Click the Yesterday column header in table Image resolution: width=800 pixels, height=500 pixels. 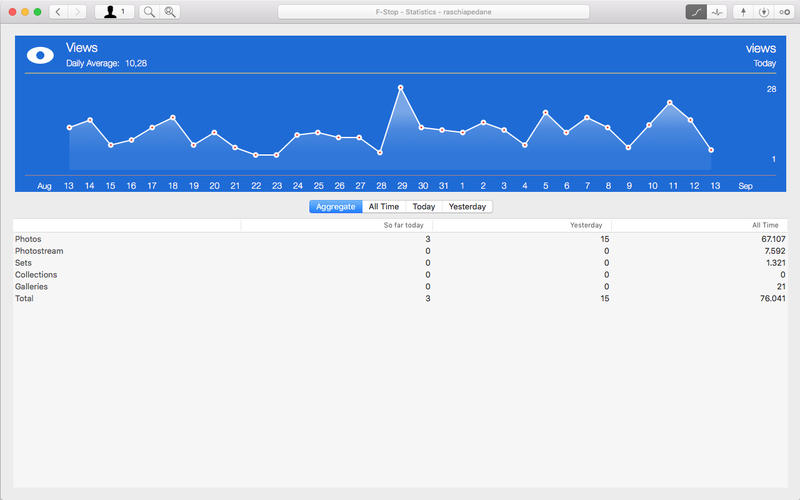(x=522, y=225)
